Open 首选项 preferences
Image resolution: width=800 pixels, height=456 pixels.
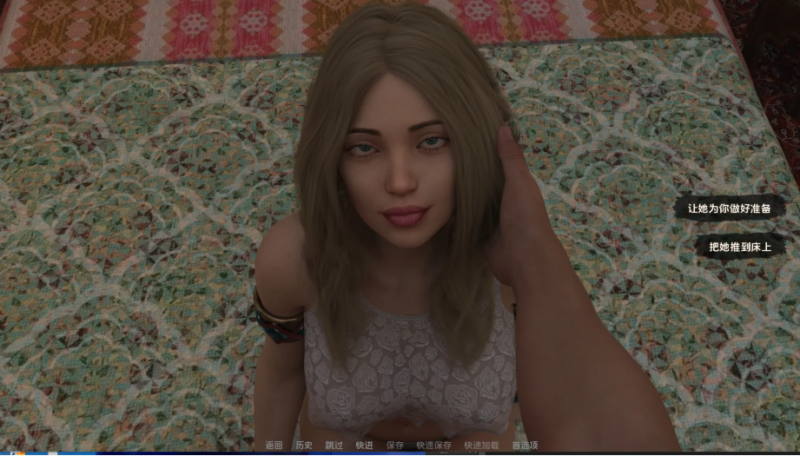click(526, 445)
